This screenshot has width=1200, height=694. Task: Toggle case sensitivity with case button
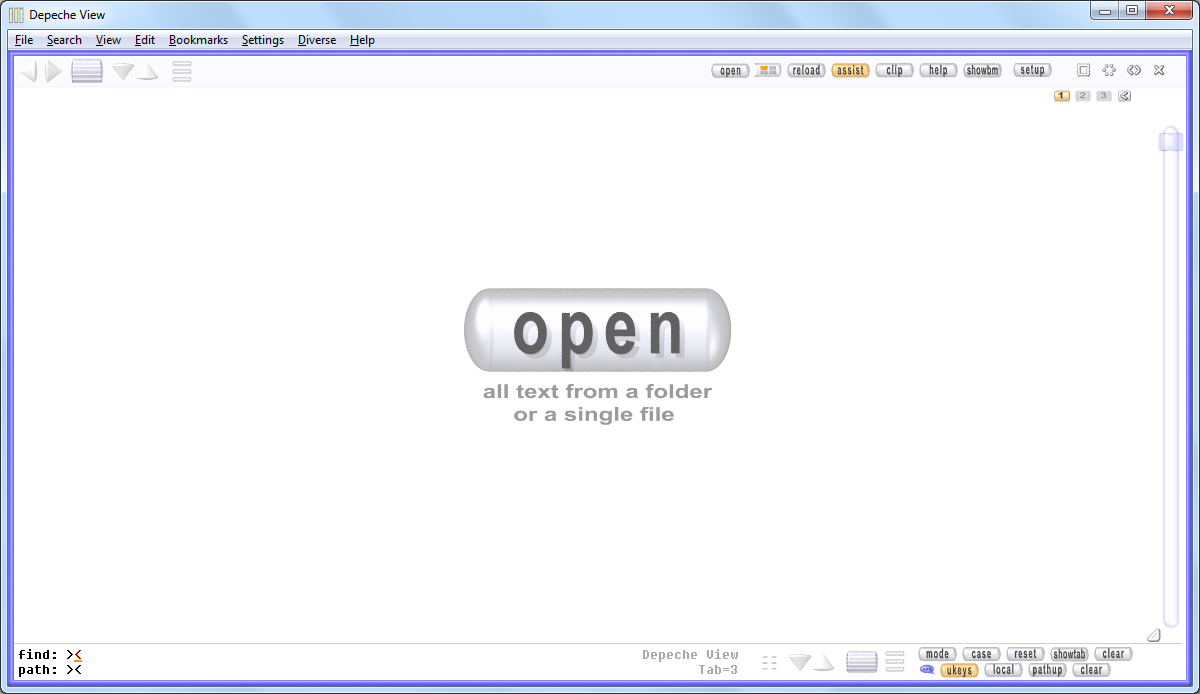click(x=981, y=654)
